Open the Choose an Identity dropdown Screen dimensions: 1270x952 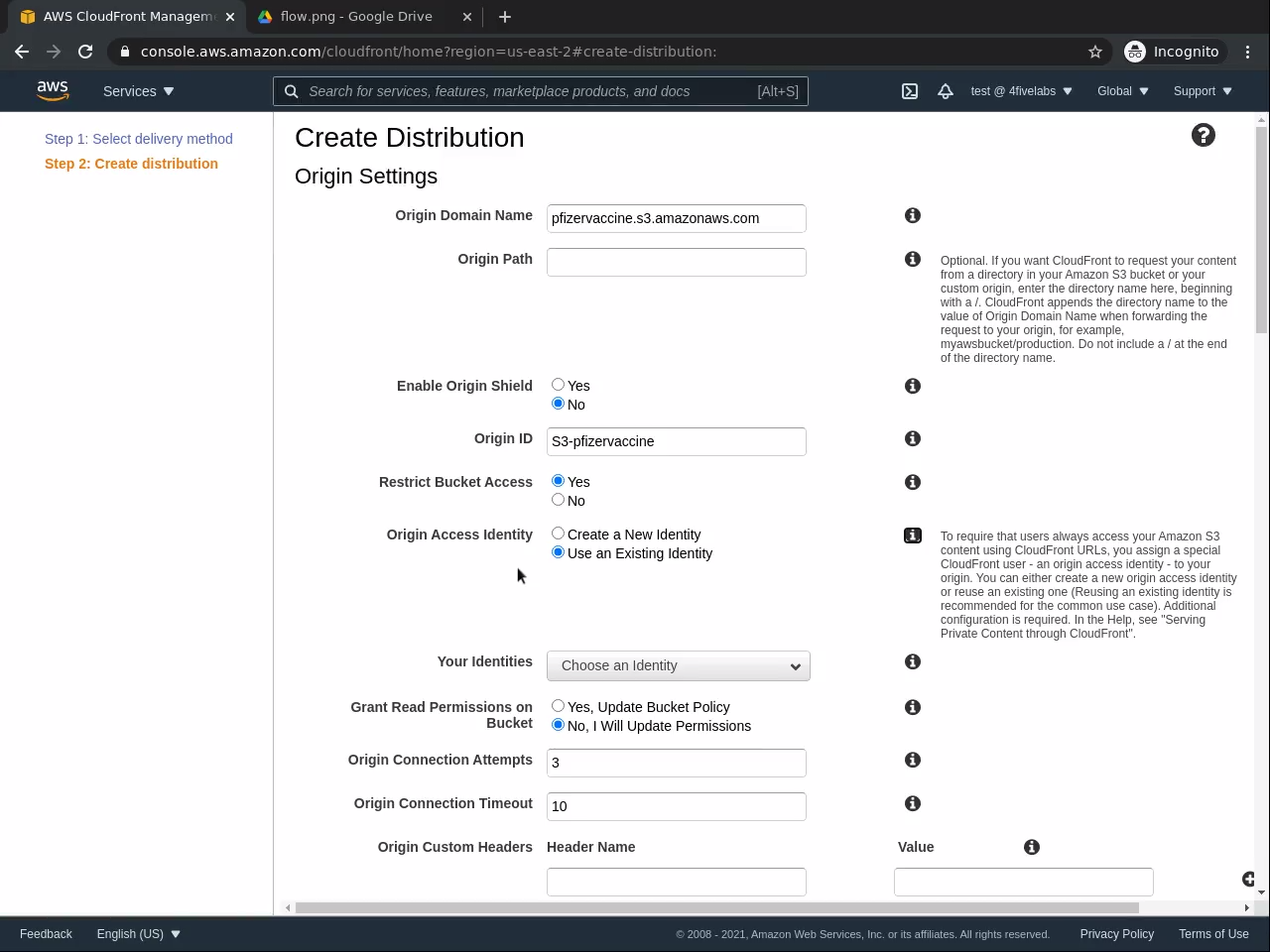pyautogui.click(x=679, y=666)
